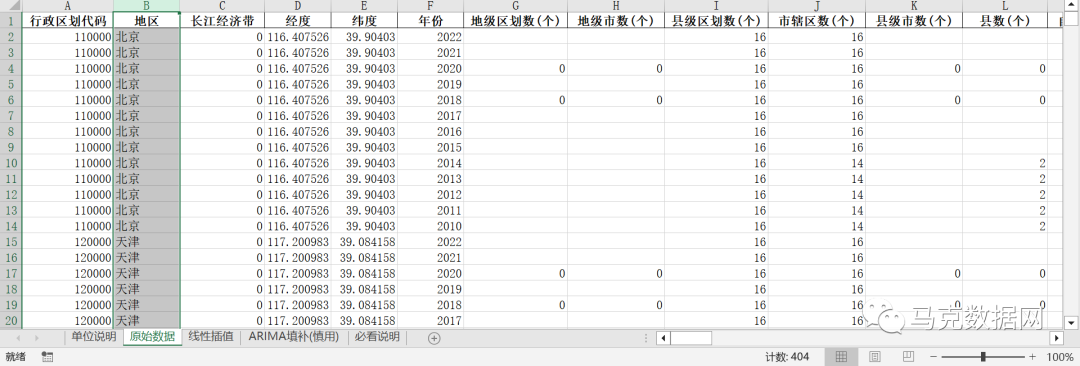
Task: Open the ARIMA填补(慎用) sheet tab
Action: click(x=294, y=337)
